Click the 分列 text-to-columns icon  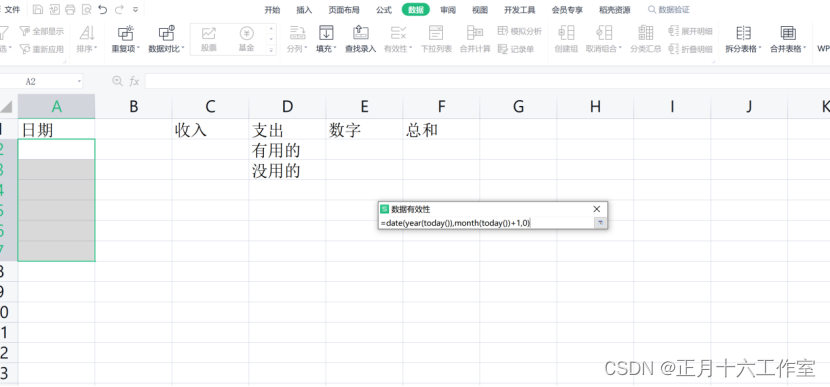click(x=297, y=33)
